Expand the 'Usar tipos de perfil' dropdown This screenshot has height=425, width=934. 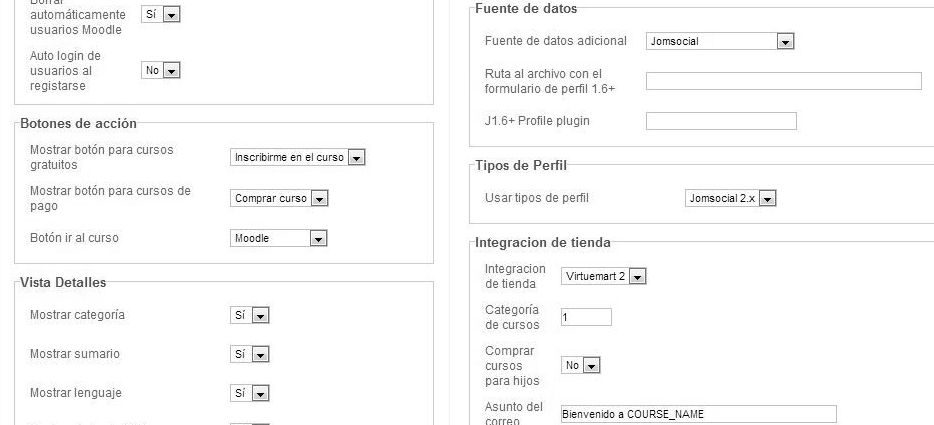(x=731, y=198)
